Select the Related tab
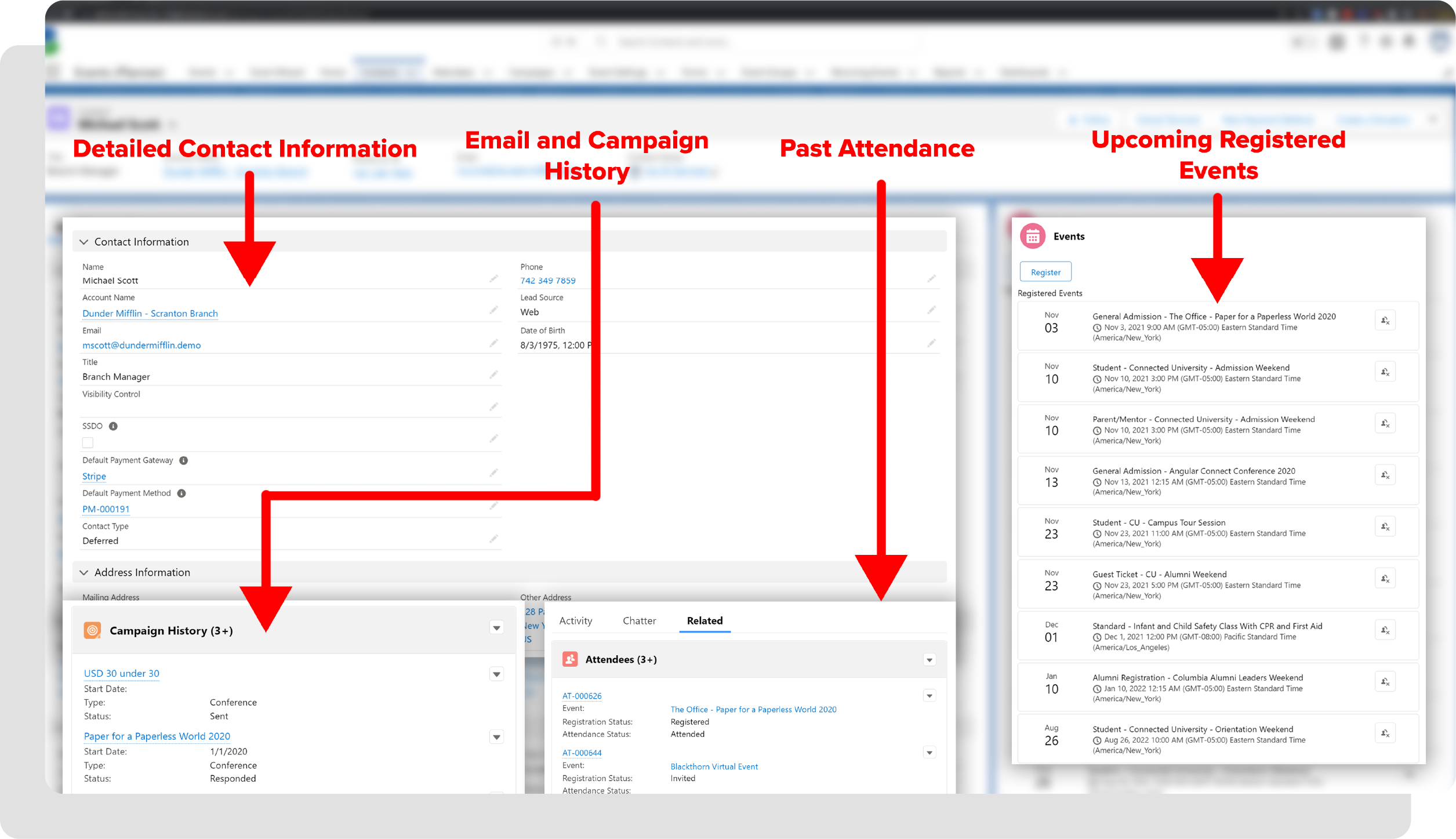Image resolution: width=1456 pixels, height=839 pixels. (705, 620)
